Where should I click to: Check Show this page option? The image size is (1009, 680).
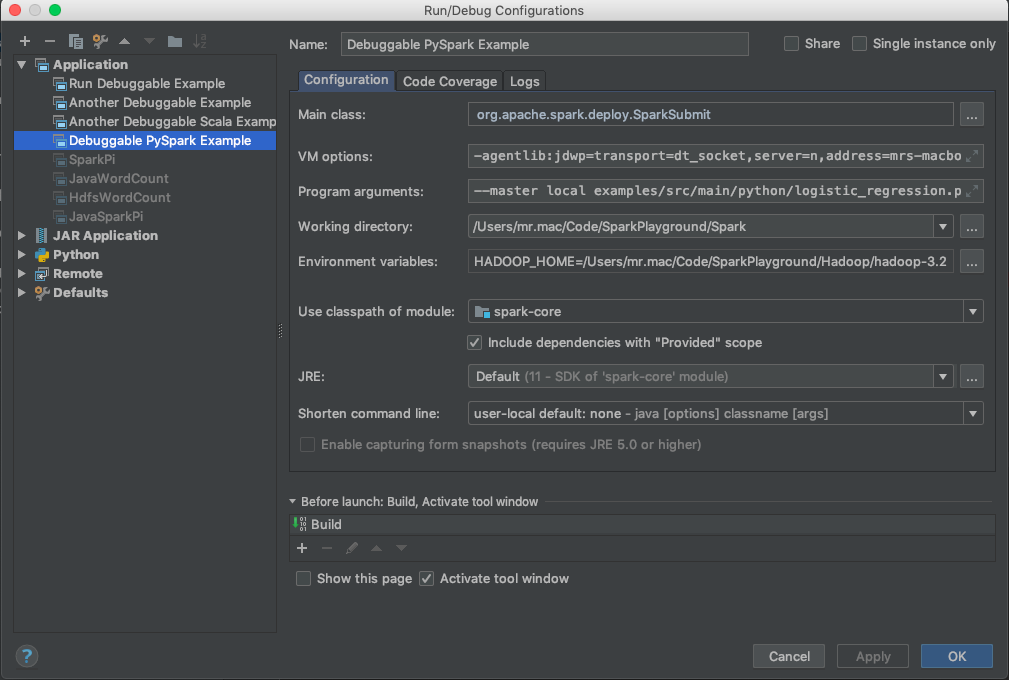(x=303, y=578)
